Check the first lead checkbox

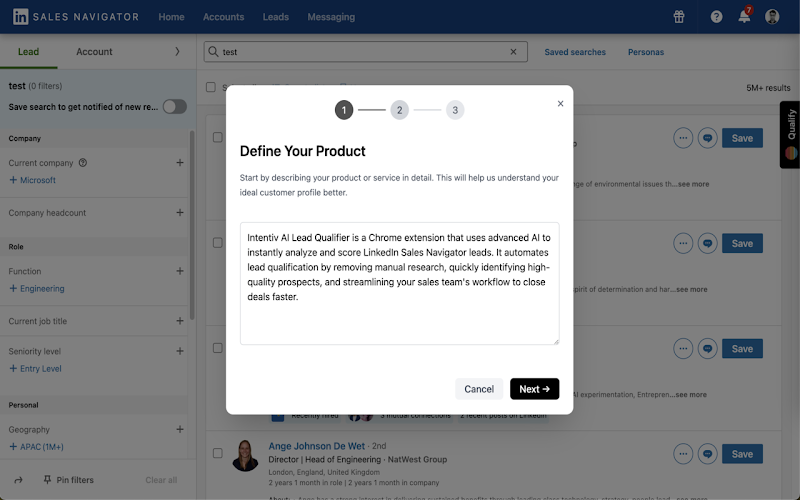tap(218, 137)
